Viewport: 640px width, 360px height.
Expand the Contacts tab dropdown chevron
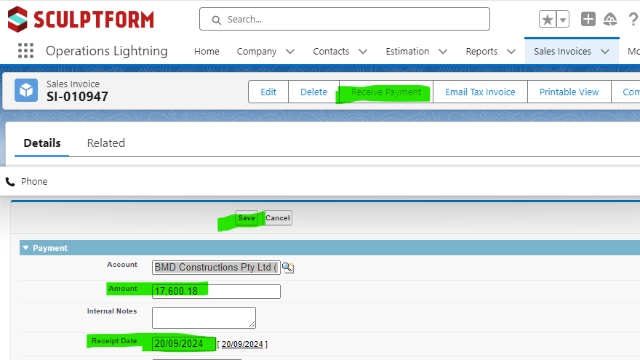point(363,51)
